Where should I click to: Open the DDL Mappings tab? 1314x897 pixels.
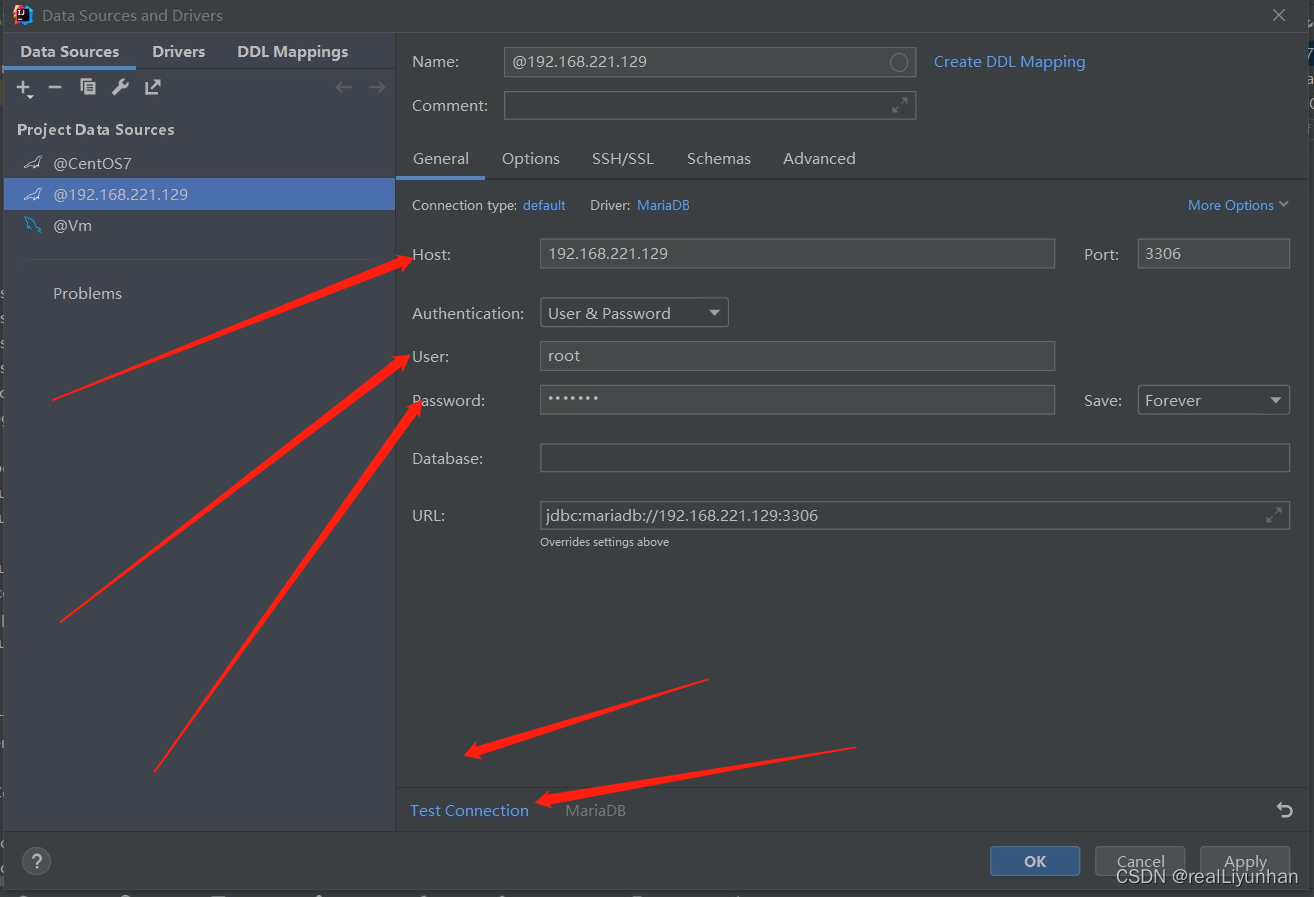(293, 52)
